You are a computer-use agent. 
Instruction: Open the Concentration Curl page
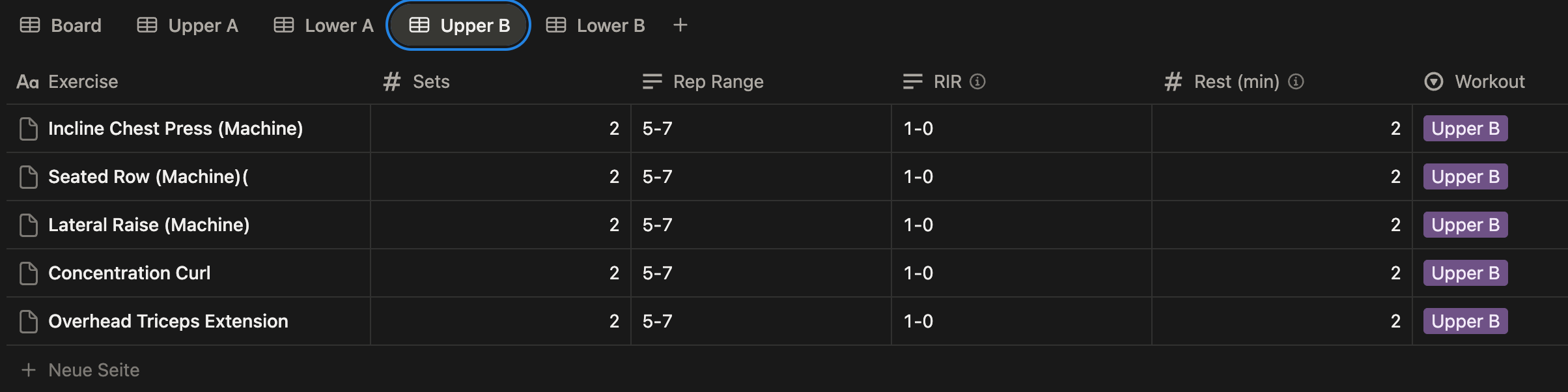130,273
